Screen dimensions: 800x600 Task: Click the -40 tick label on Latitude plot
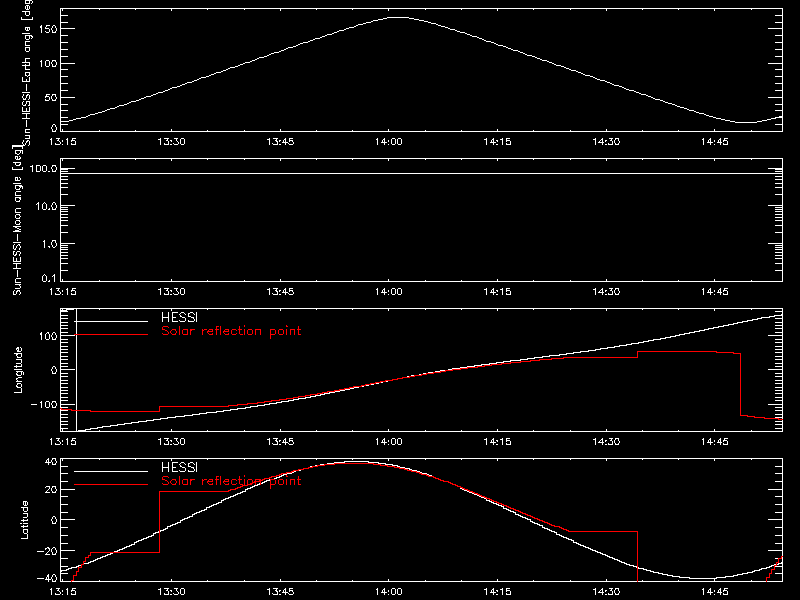[x=47, y=578]
